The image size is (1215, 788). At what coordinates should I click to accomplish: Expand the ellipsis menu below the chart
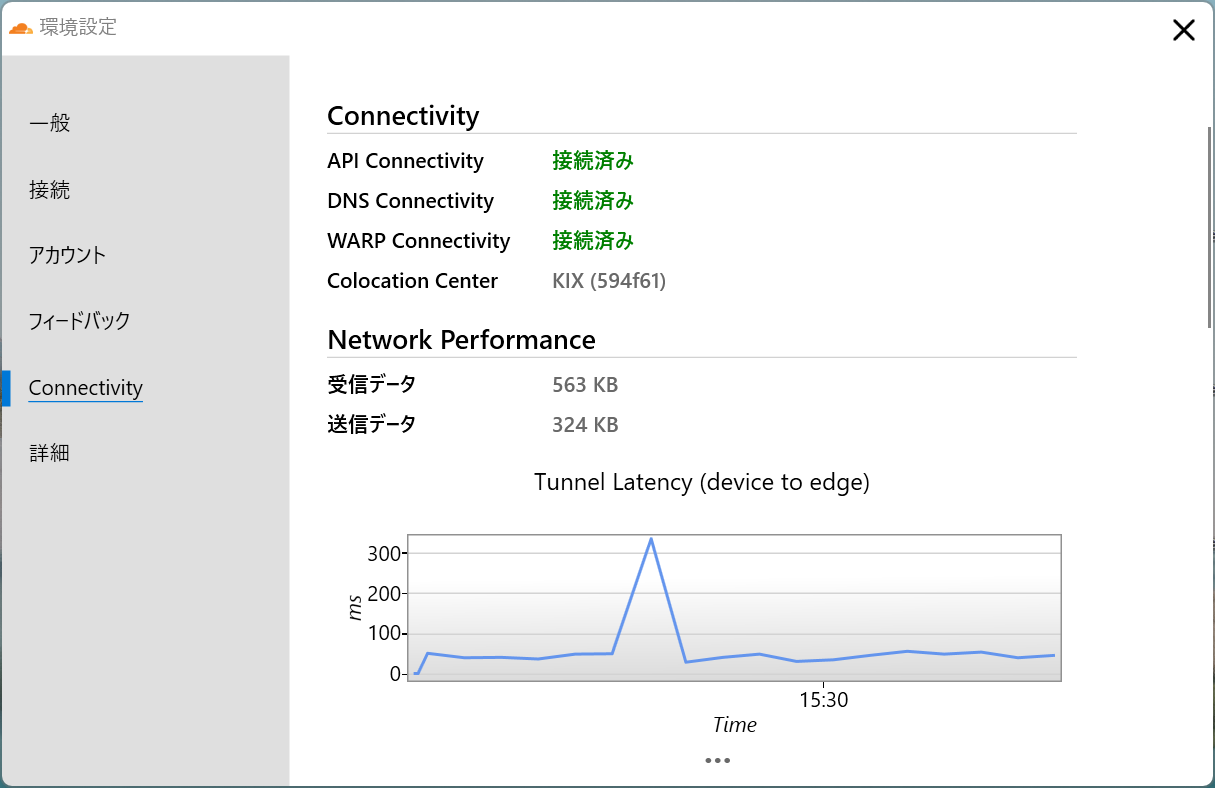coord(717,760)
